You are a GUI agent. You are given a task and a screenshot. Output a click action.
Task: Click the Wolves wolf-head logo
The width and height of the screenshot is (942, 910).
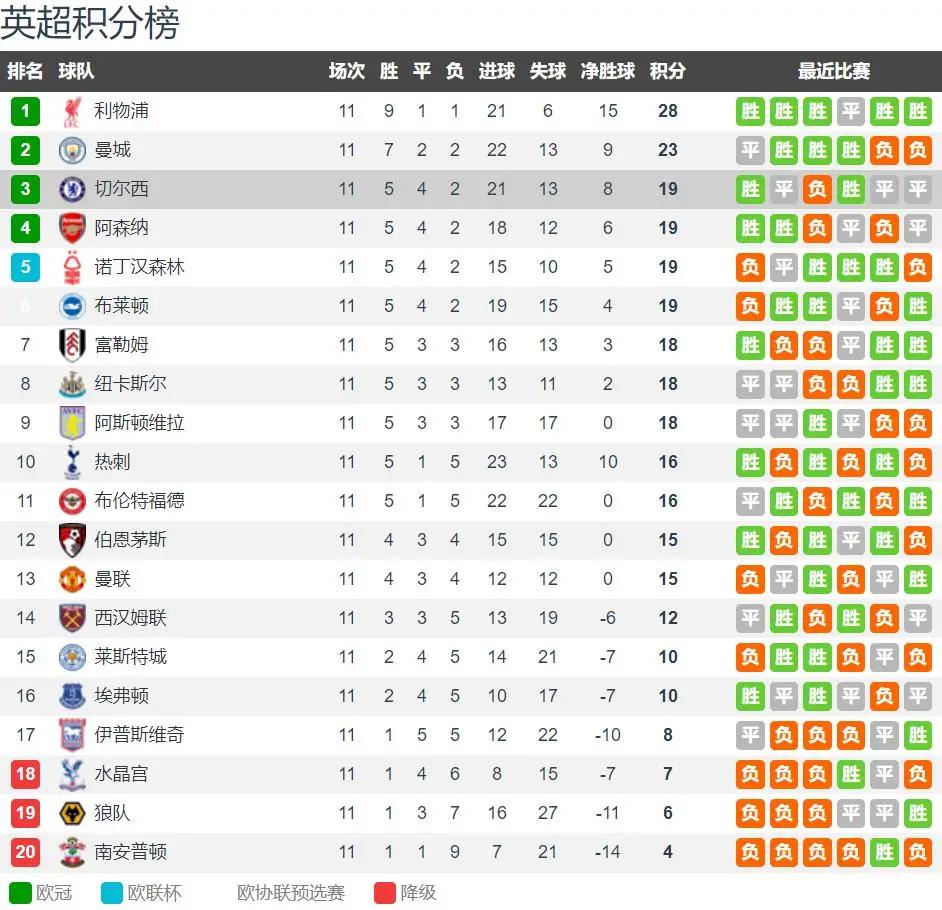(x=72, y=813)
